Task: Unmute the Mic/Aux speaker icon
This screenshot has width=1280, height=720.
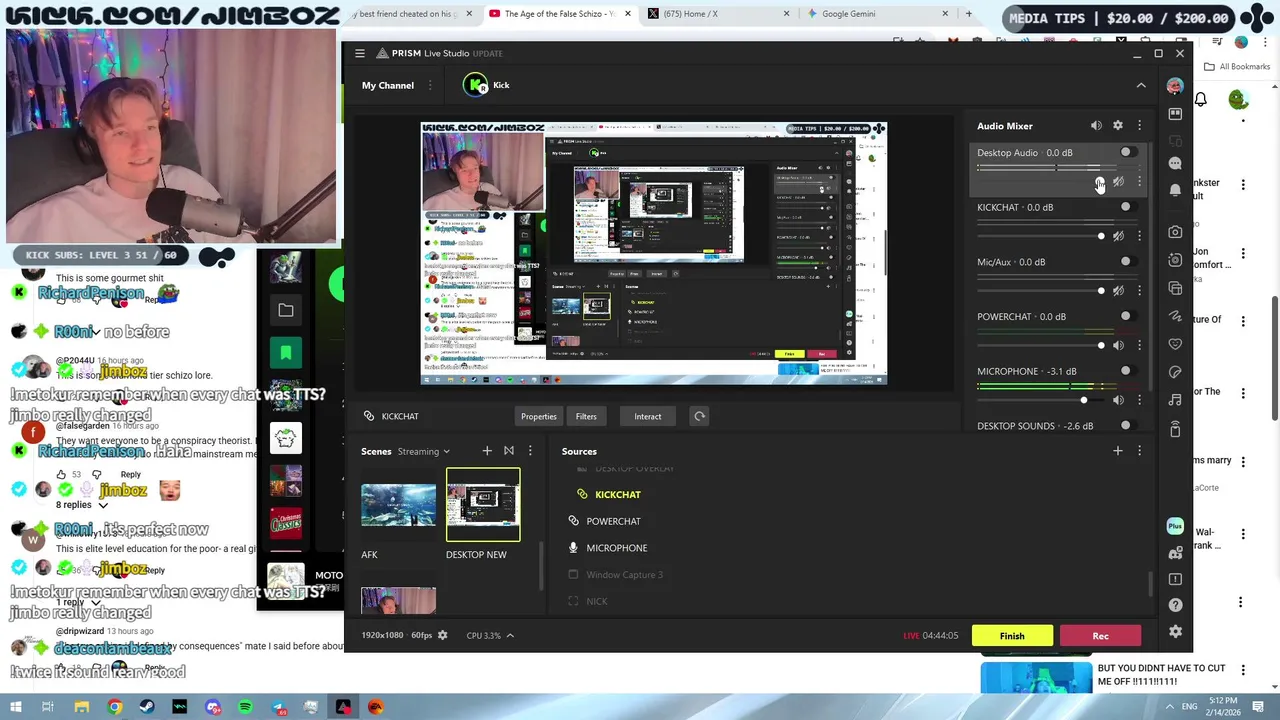Action: click(1118, 291)
